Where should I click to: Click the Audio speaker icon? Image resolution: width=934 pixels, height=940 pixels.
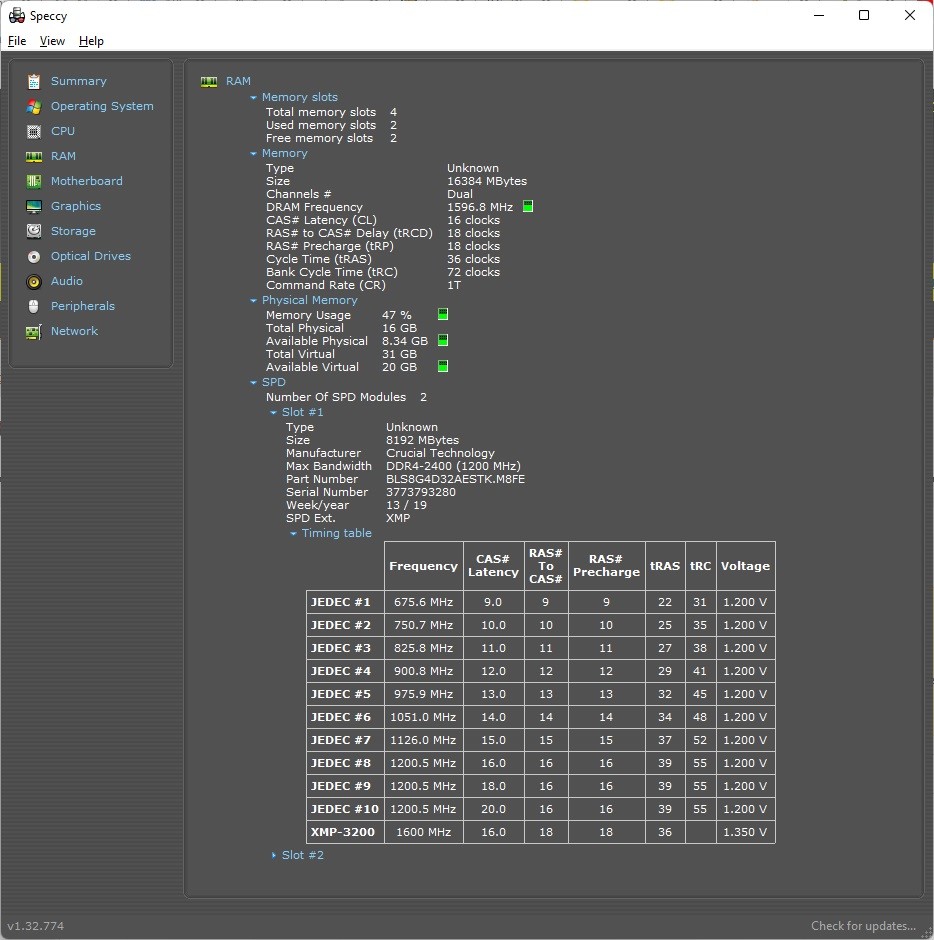(34, 281)
